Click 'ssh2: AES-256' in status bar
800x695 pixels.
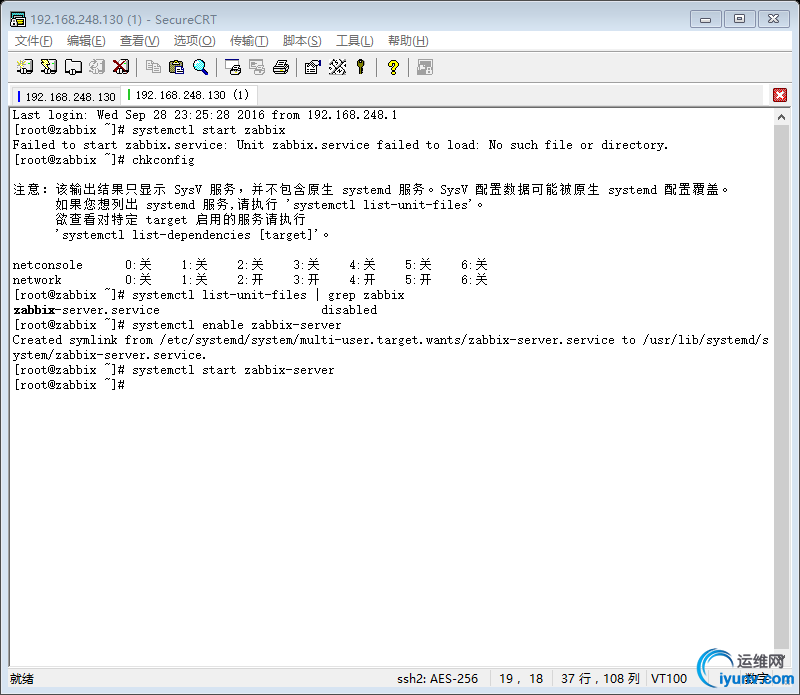click(x=437, y=679)
